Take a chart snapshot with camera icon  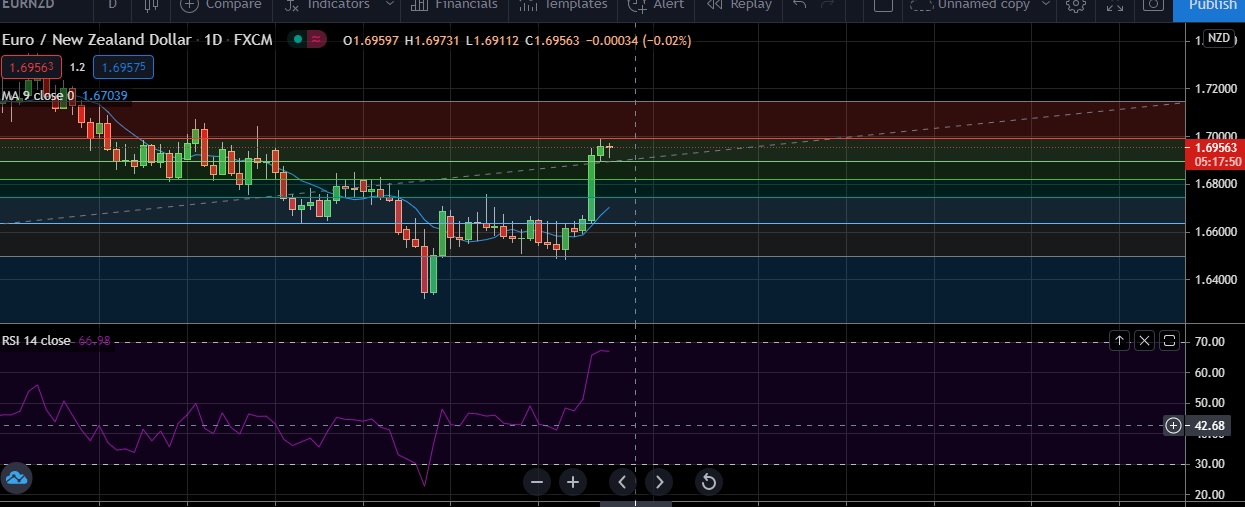click(x=1153, y=5)
